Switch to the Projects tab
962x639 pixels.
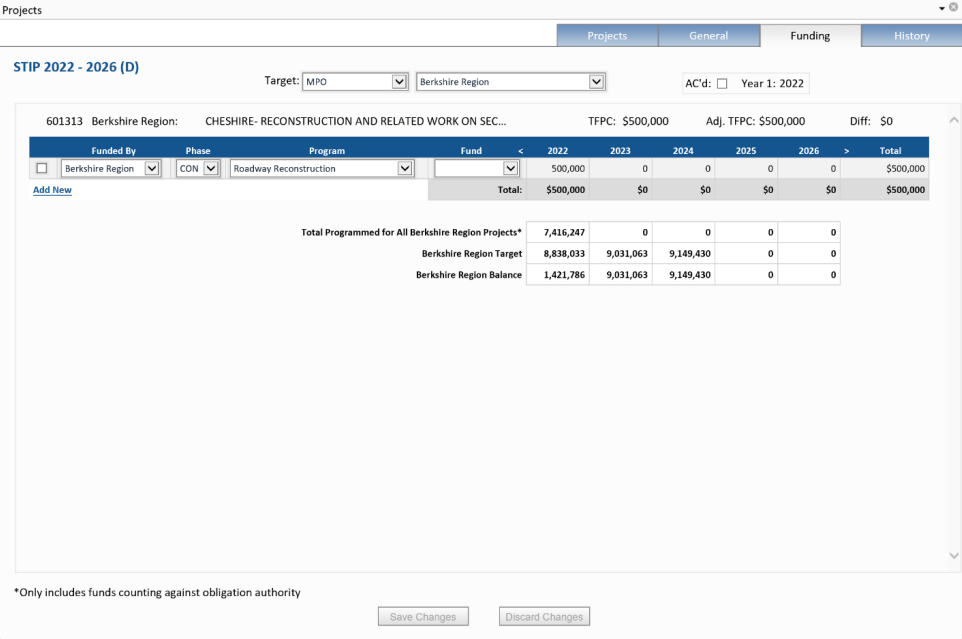coord(606,35)
